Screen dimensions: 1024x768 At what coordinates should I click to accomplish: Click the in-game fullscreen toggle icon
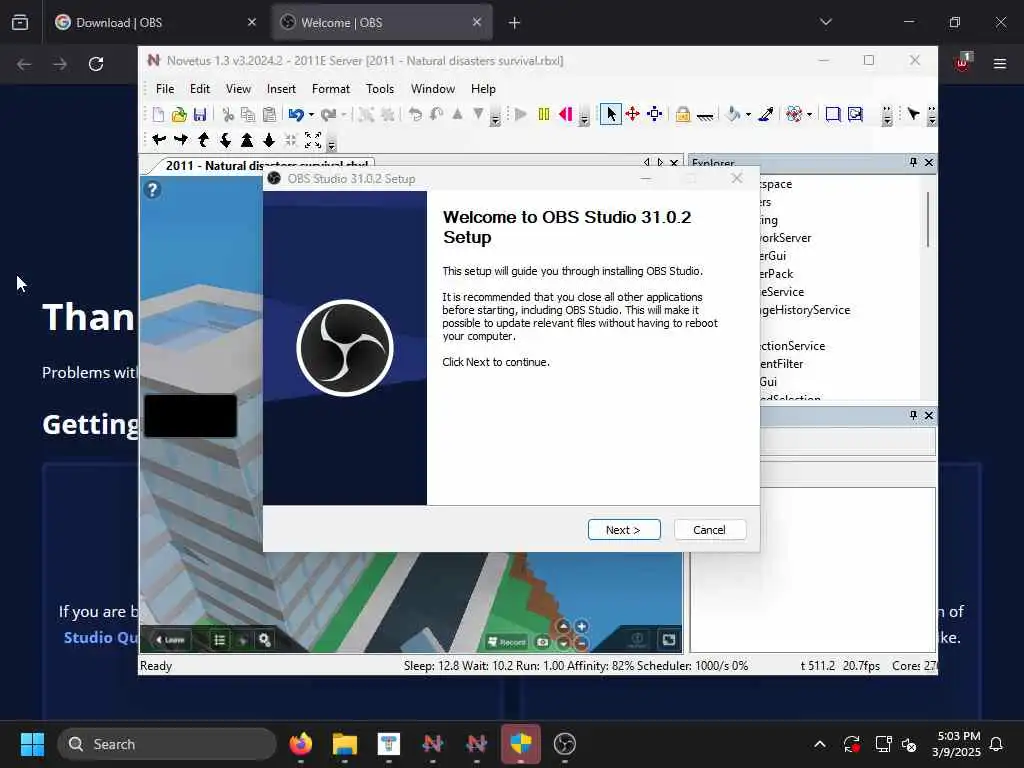(669, 640)
